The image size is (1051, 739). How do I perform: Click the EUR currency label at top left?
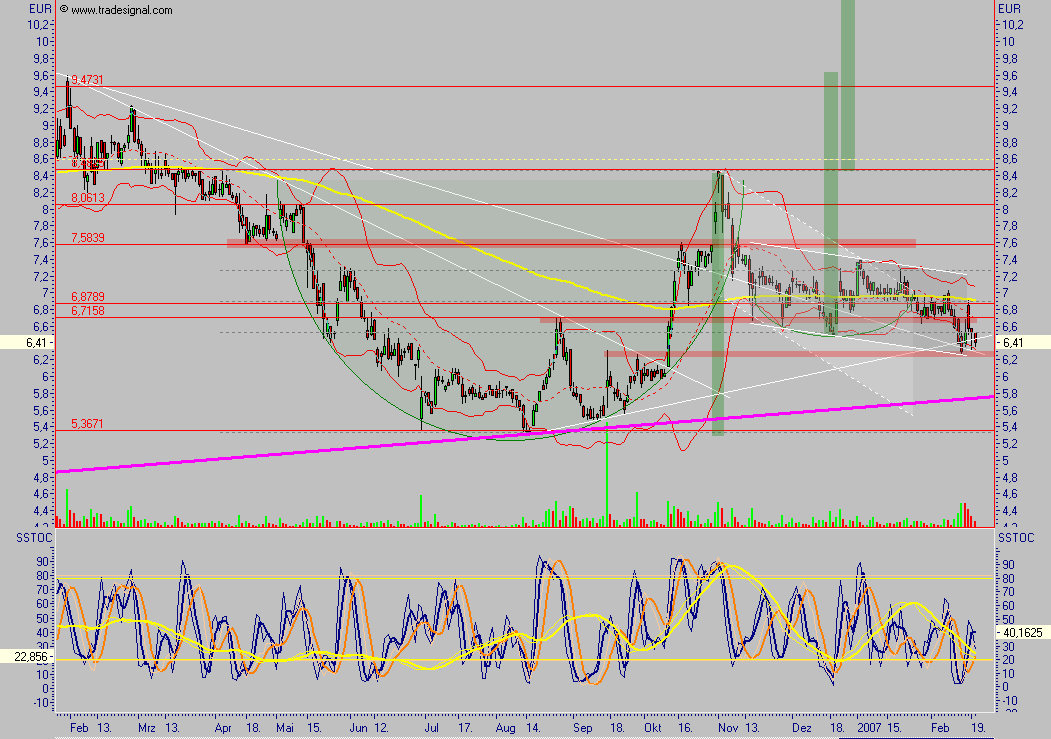[x=39, y=8]
